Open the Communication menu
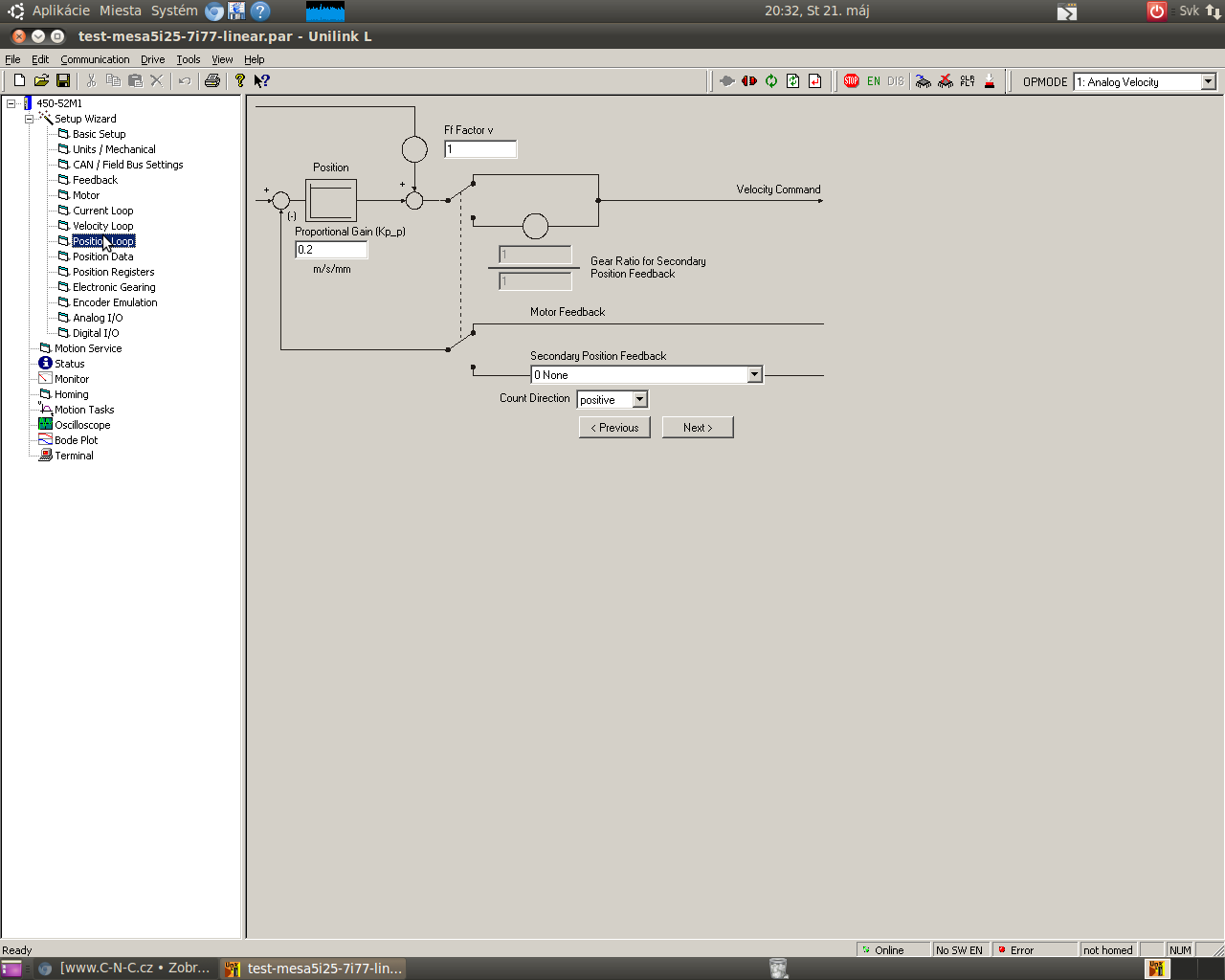Image resolution: width=1225 pixels, height=980 pixels. coord(95,59)
